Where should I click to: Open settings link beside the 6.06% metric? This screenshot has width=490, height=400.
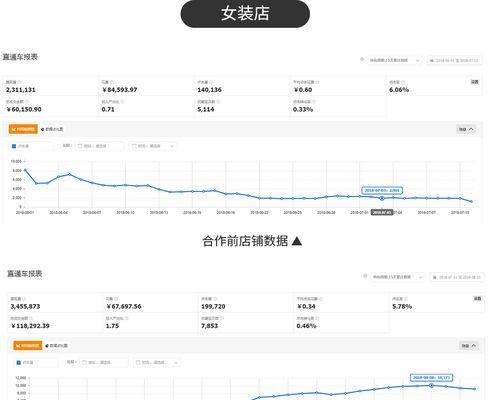coord(475,82)
